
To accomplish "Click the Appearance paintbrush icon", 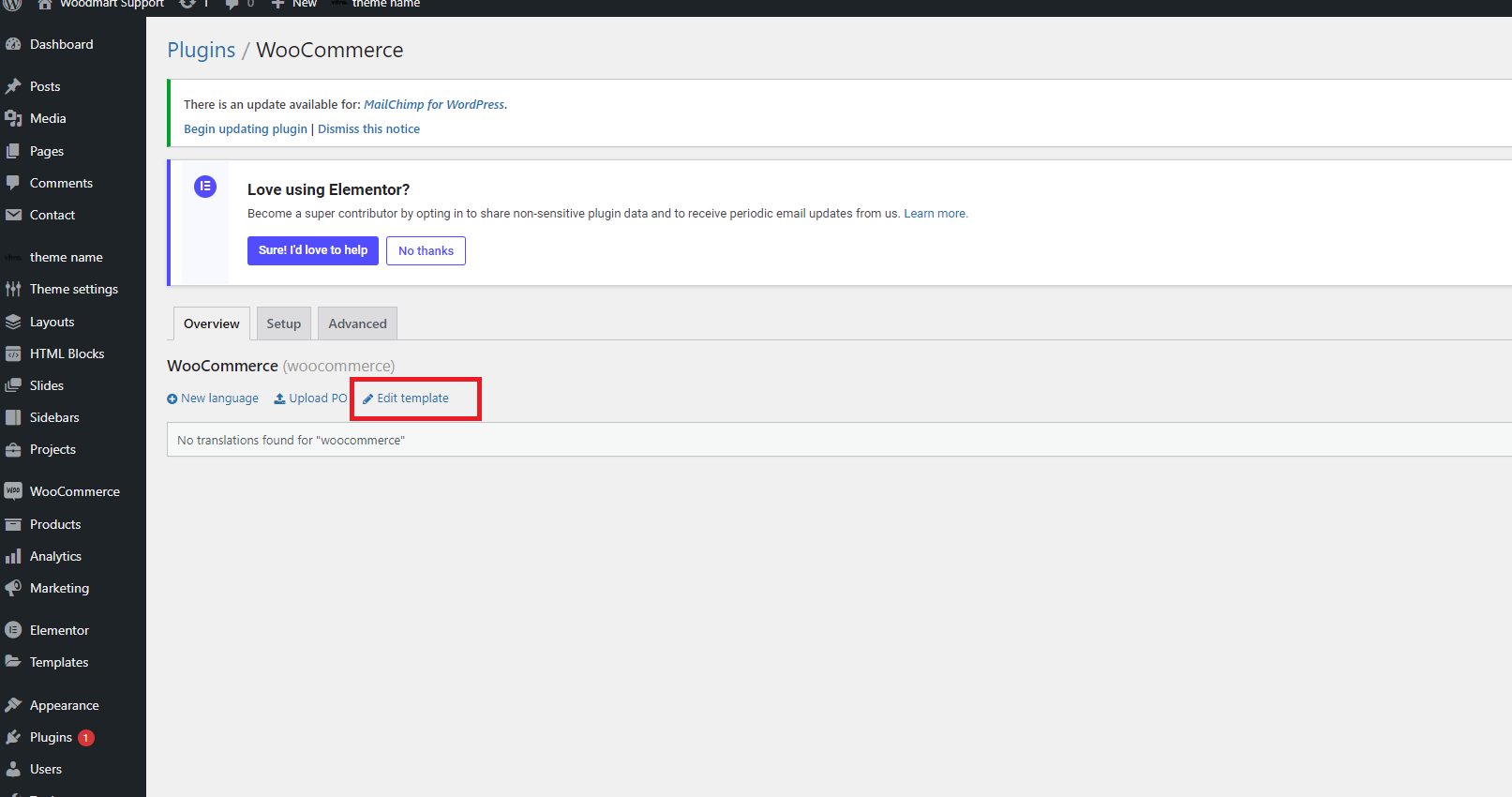I will [13, 705].
